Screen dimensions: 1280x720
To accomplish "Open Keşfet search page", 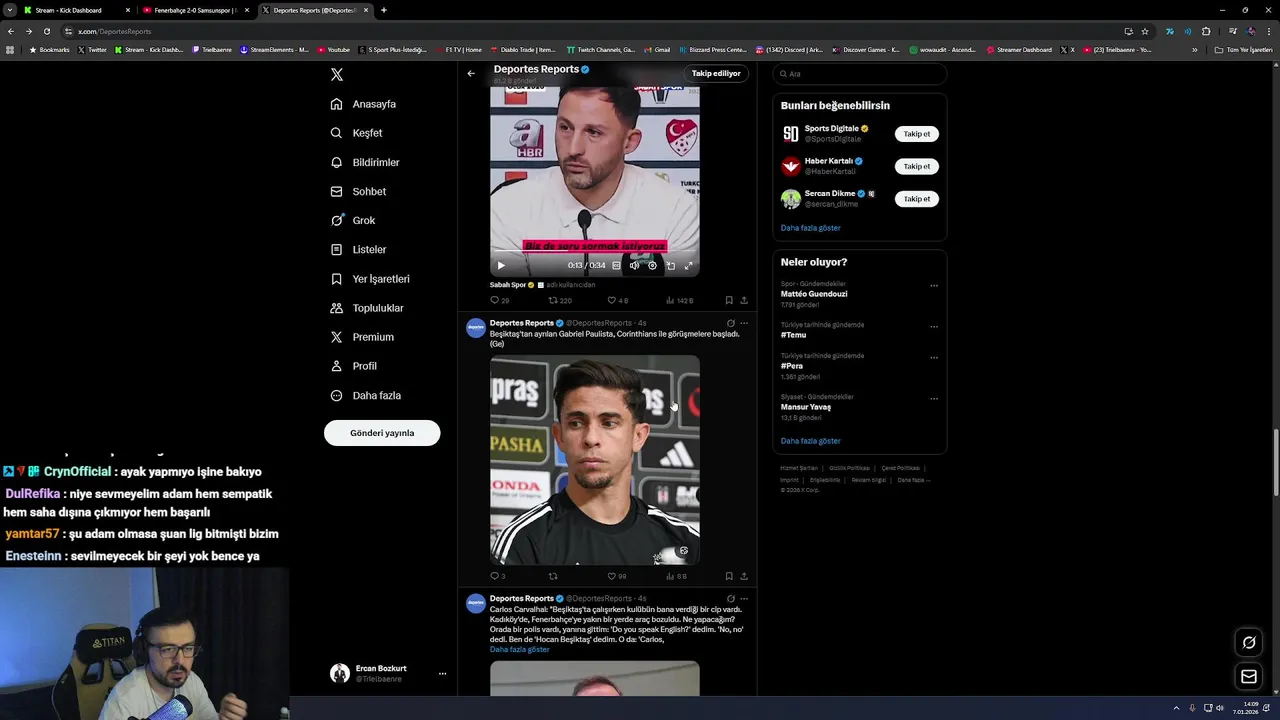I will [357, 133].
